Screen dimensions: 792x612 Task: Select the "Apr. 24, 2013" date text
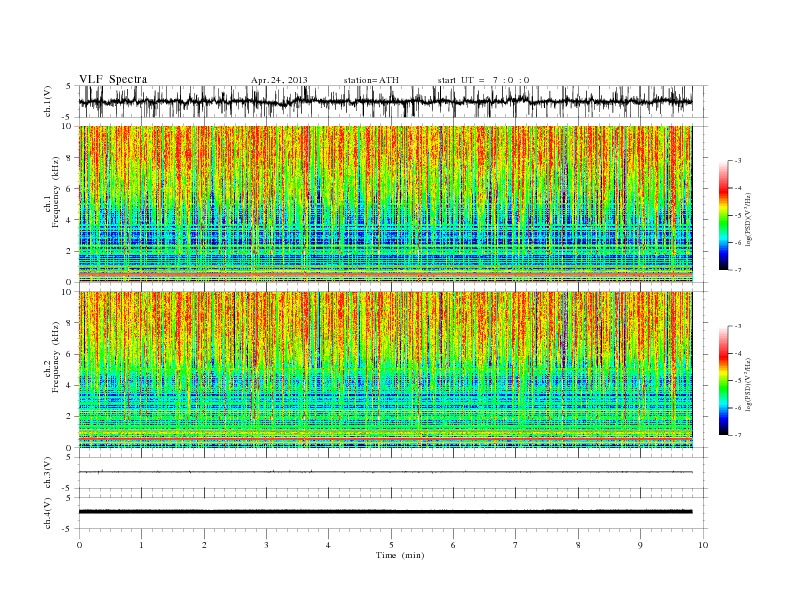tap(279, 80)
